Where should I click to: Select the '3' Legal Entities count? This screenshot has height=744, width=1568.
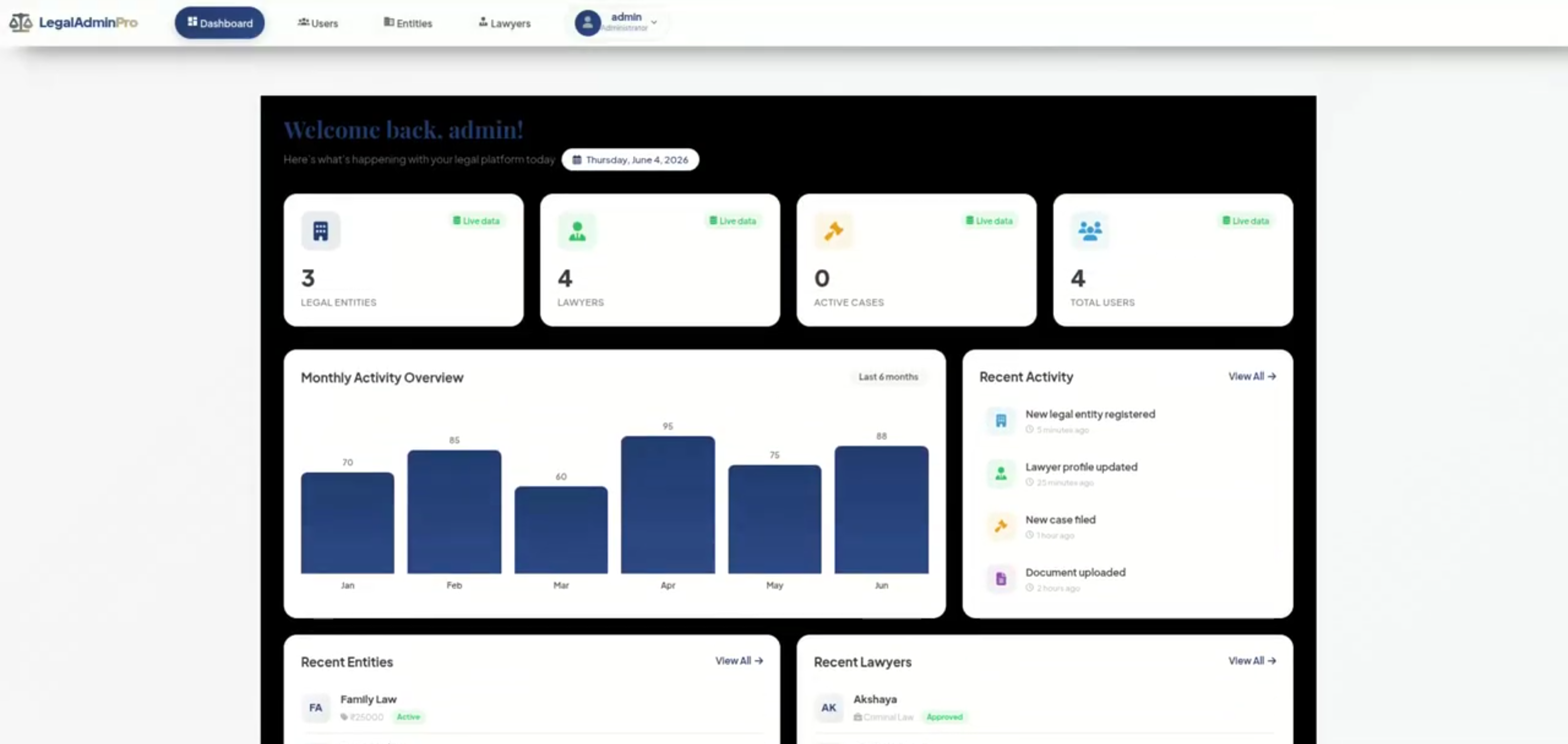click(x=308, y=279)
